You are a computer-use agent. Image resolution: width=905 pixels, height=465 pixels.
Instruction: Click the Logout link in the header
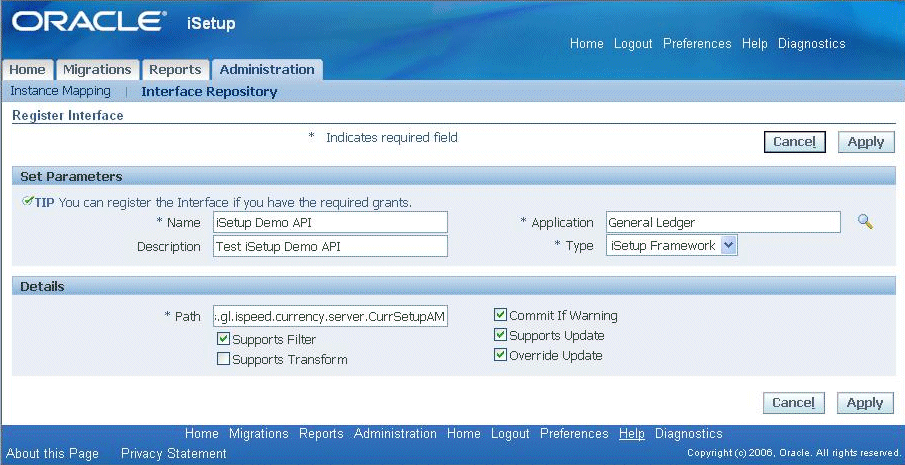(x=633, y=44)
